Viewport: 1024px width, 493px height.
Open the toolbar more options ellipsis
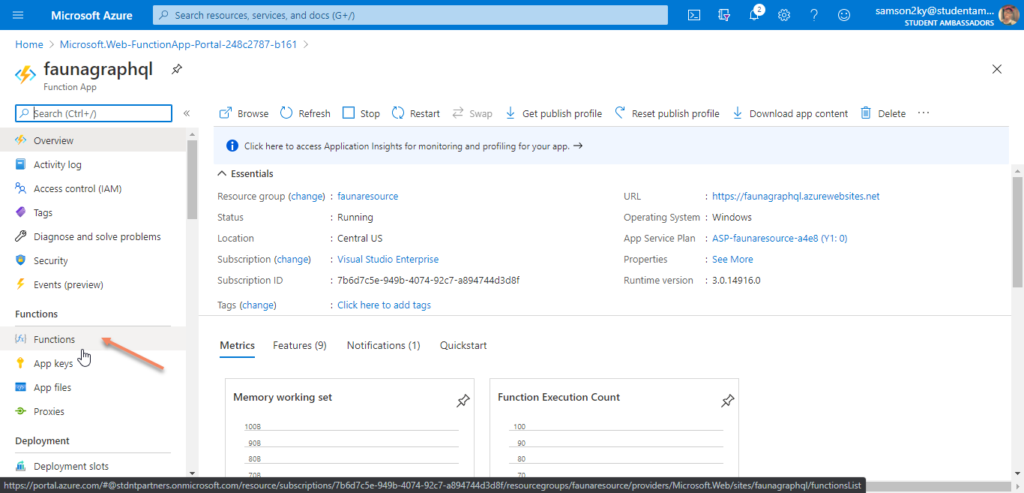tap(923, 113)
